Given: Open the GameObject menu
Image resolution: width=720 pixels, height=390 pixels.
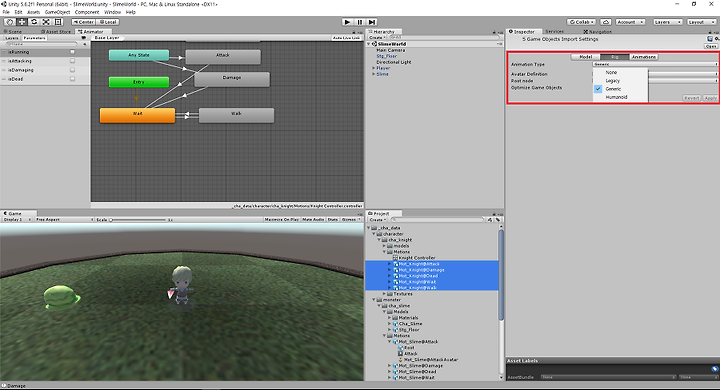Looking at the screenshot, I should [x=57, y=12].
